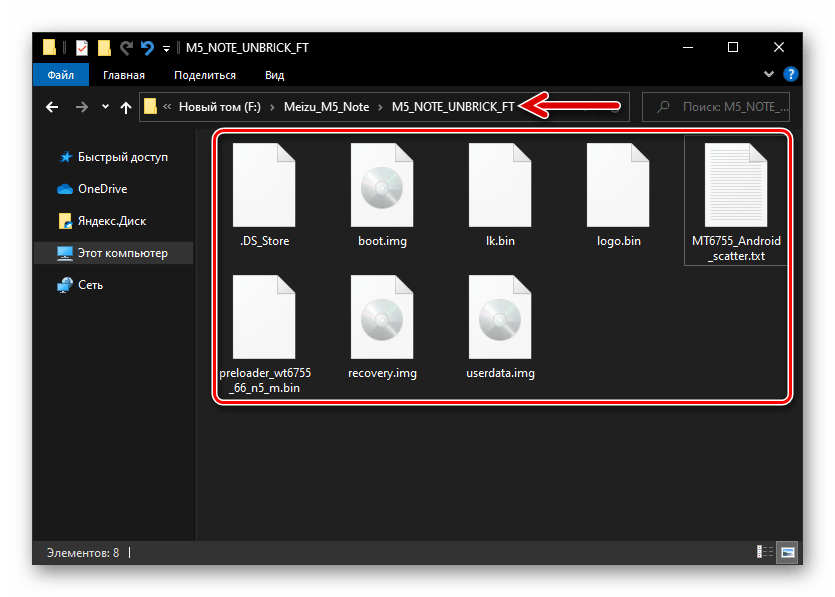This screenshot has width=835, height=597.
Task: Go forward with the Forward arrow
Action: (81, 107)
